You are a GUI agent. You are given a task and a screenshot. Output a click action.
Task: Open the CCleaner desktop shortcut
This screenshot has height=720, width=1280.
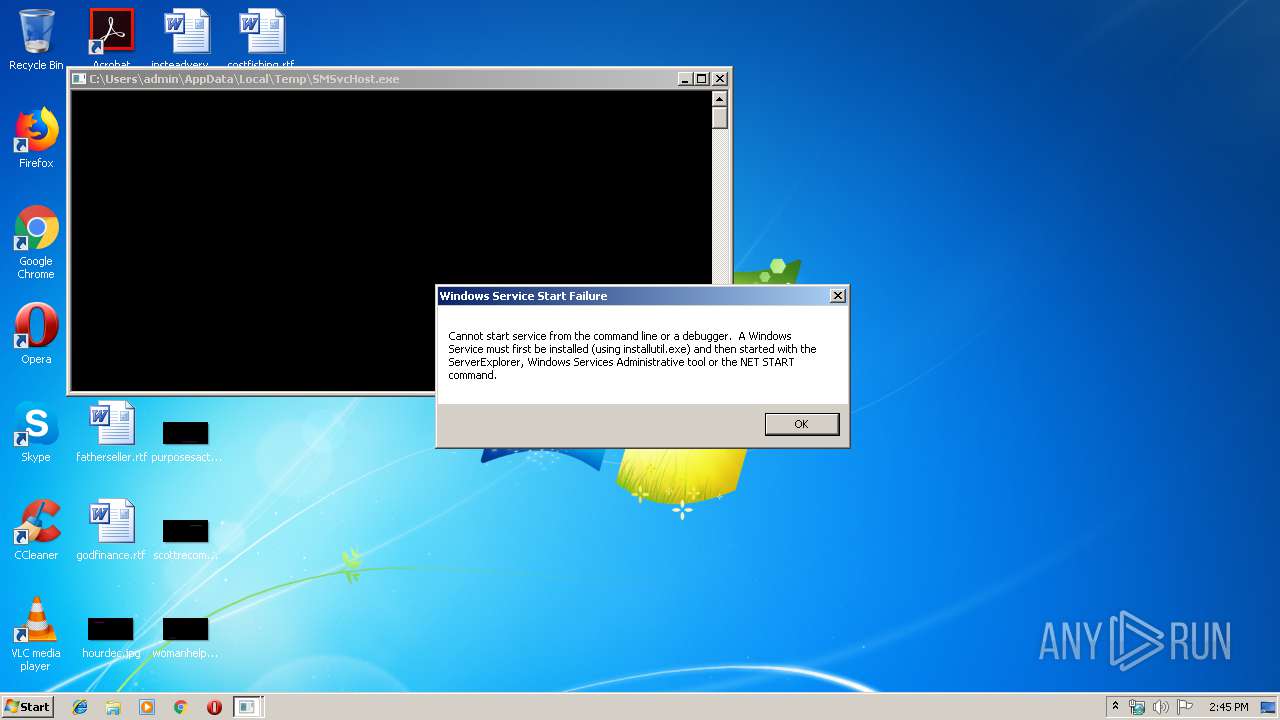[x=36, y=530]
